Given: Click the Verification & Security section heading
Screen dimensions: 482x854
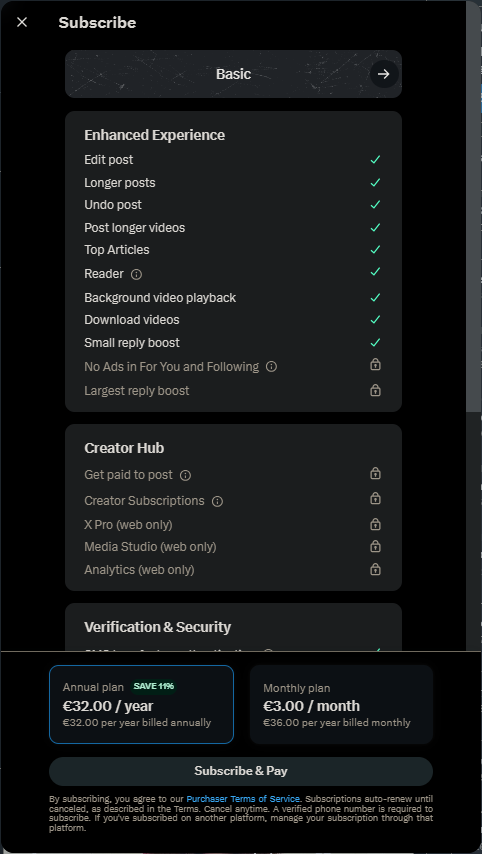Looking at the screenshot, I should (157, 627).
